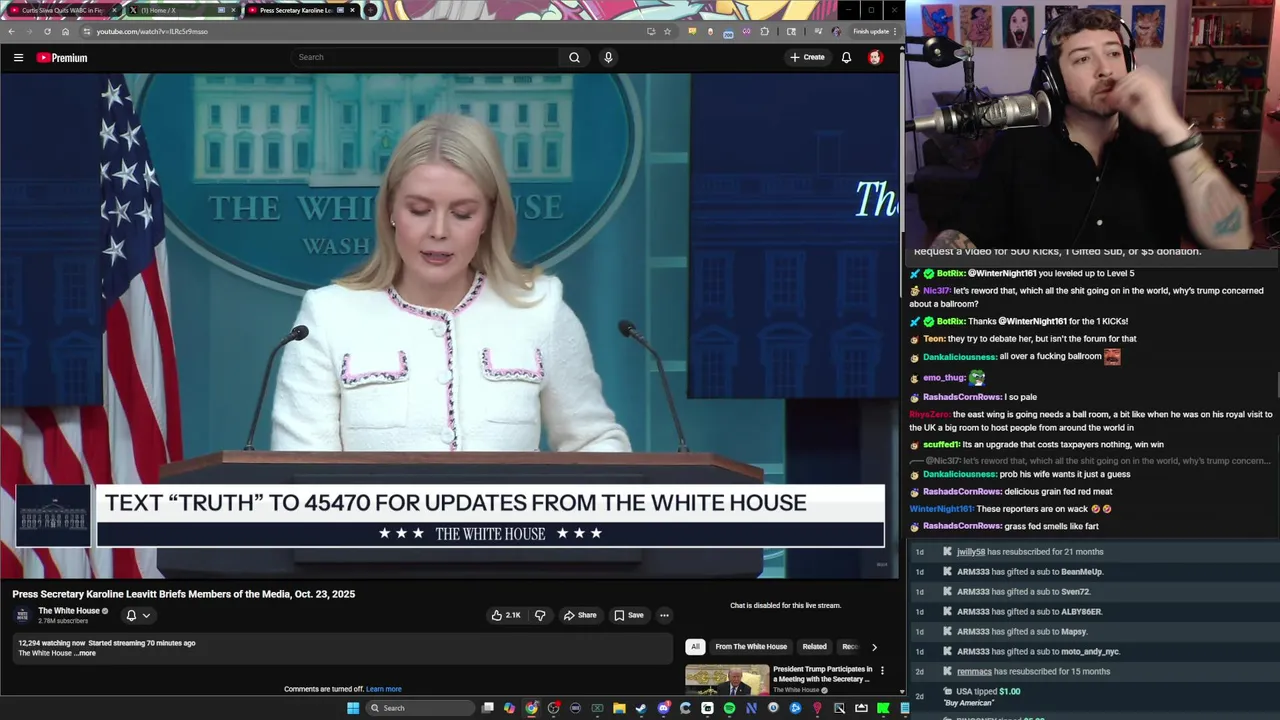Open YouTube notifications bell in header
This screenshot has width=1280, height=720.
click(x=846, y=57)
